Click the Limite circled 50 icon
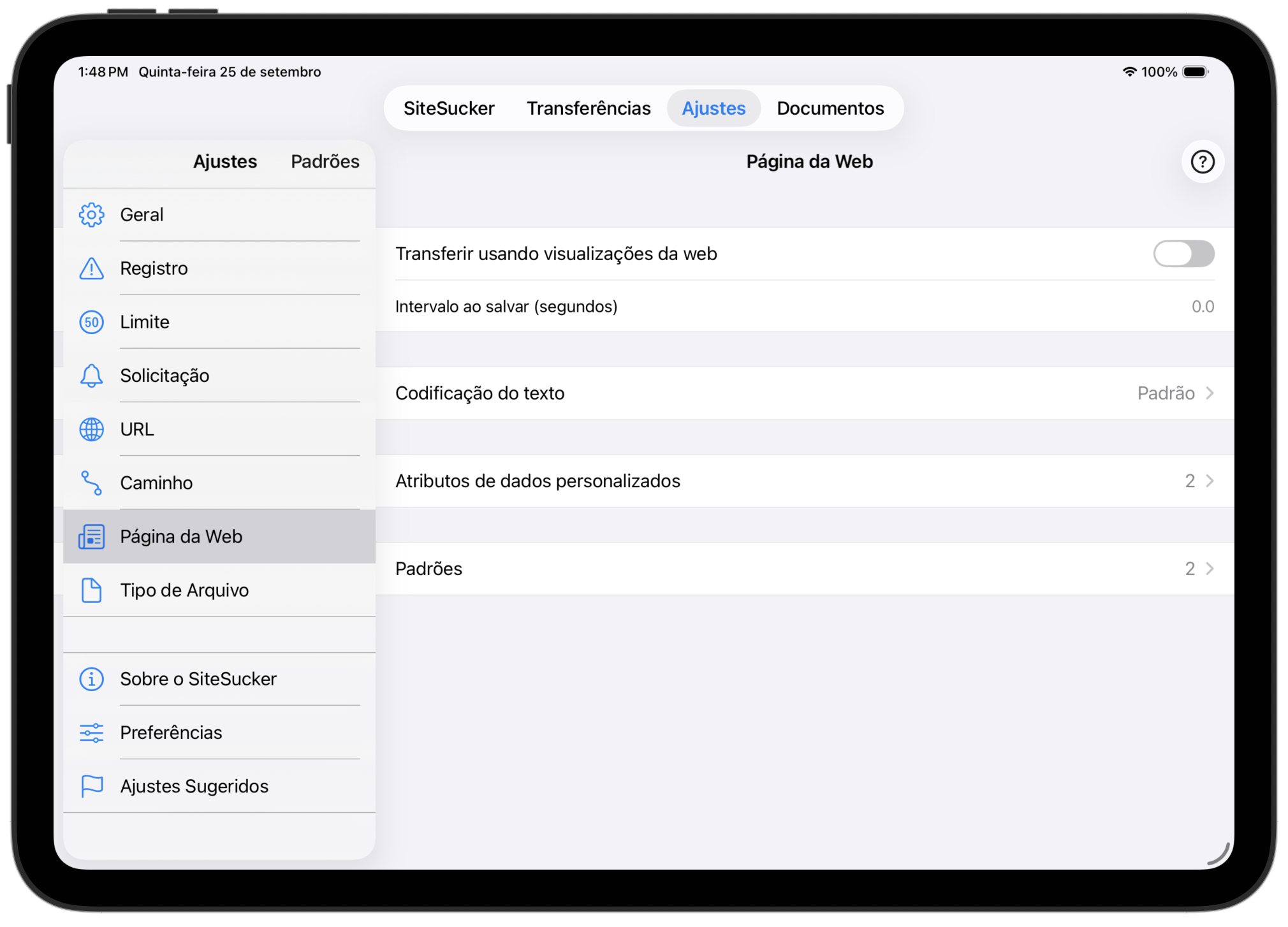 click(91, 322)
